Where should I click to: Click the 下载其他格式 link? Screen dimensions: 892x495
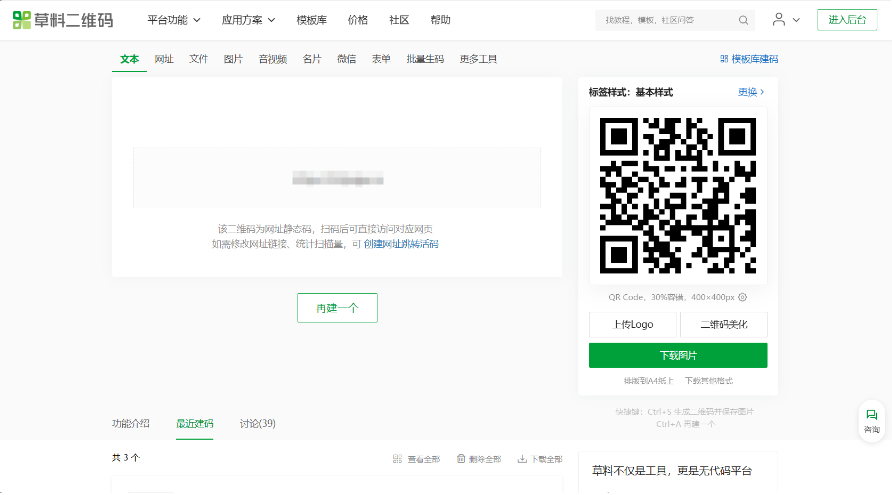709,381
